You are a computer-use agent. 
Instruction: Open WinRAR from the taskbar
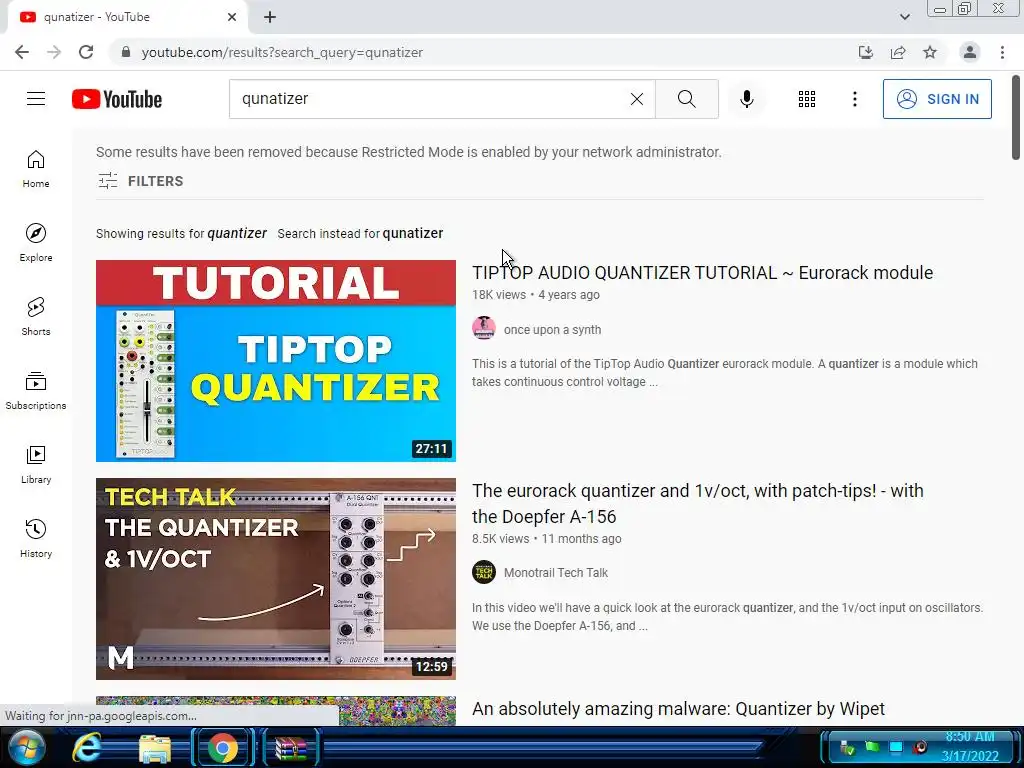click(291, 748)
